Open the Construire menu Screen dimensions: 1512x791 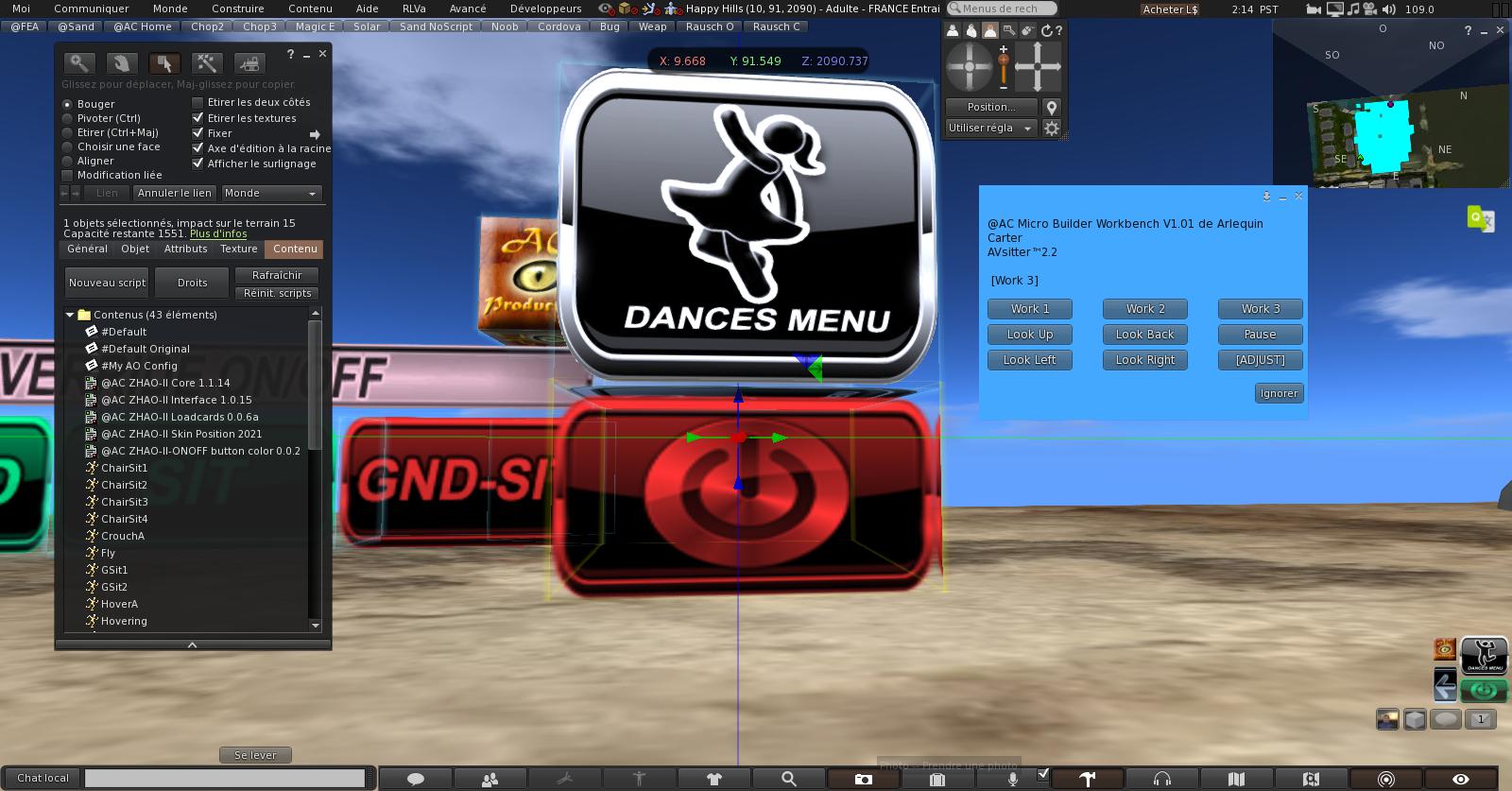tap(237, 9)
